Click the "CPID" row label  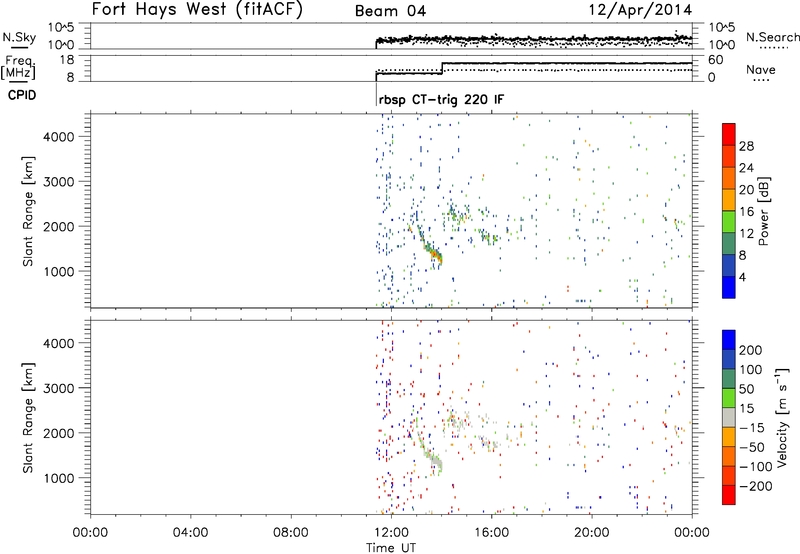coord(22,95)
